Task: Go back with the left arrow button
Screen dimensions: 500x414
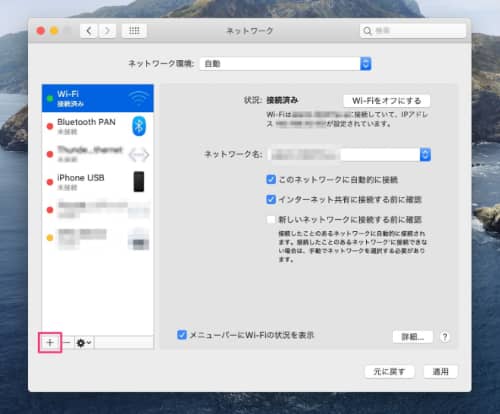Action: pos(89,31)
